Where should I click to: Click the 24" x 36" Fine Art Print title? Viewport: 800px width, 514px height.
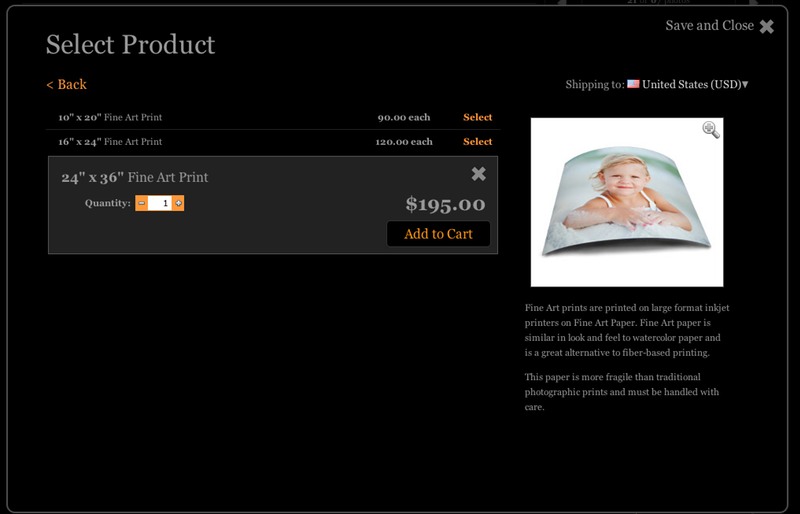click(135, 177)
